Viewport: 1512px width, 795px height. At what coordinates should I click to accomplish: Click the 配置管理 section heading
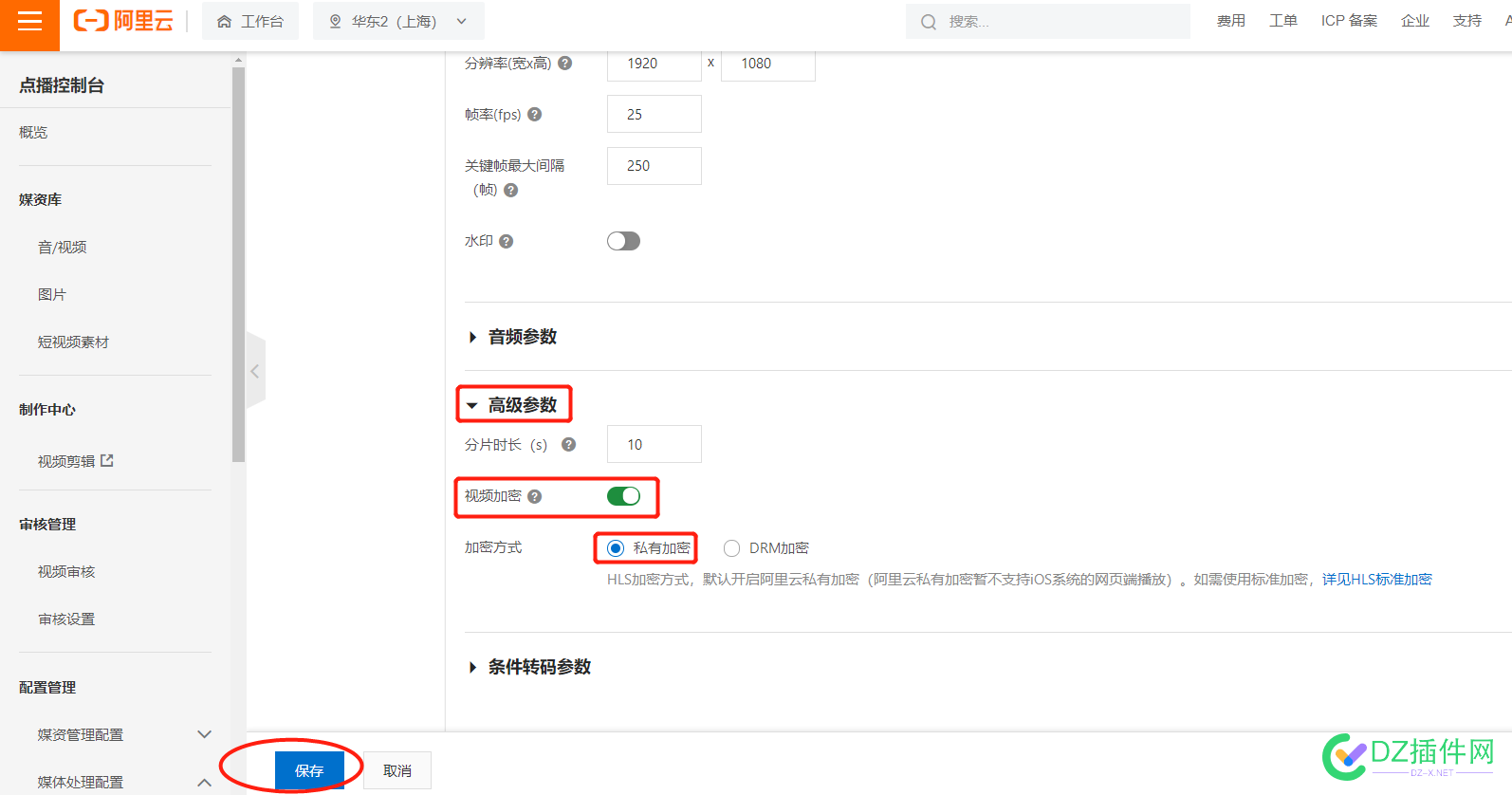click(x=47, y=687)
